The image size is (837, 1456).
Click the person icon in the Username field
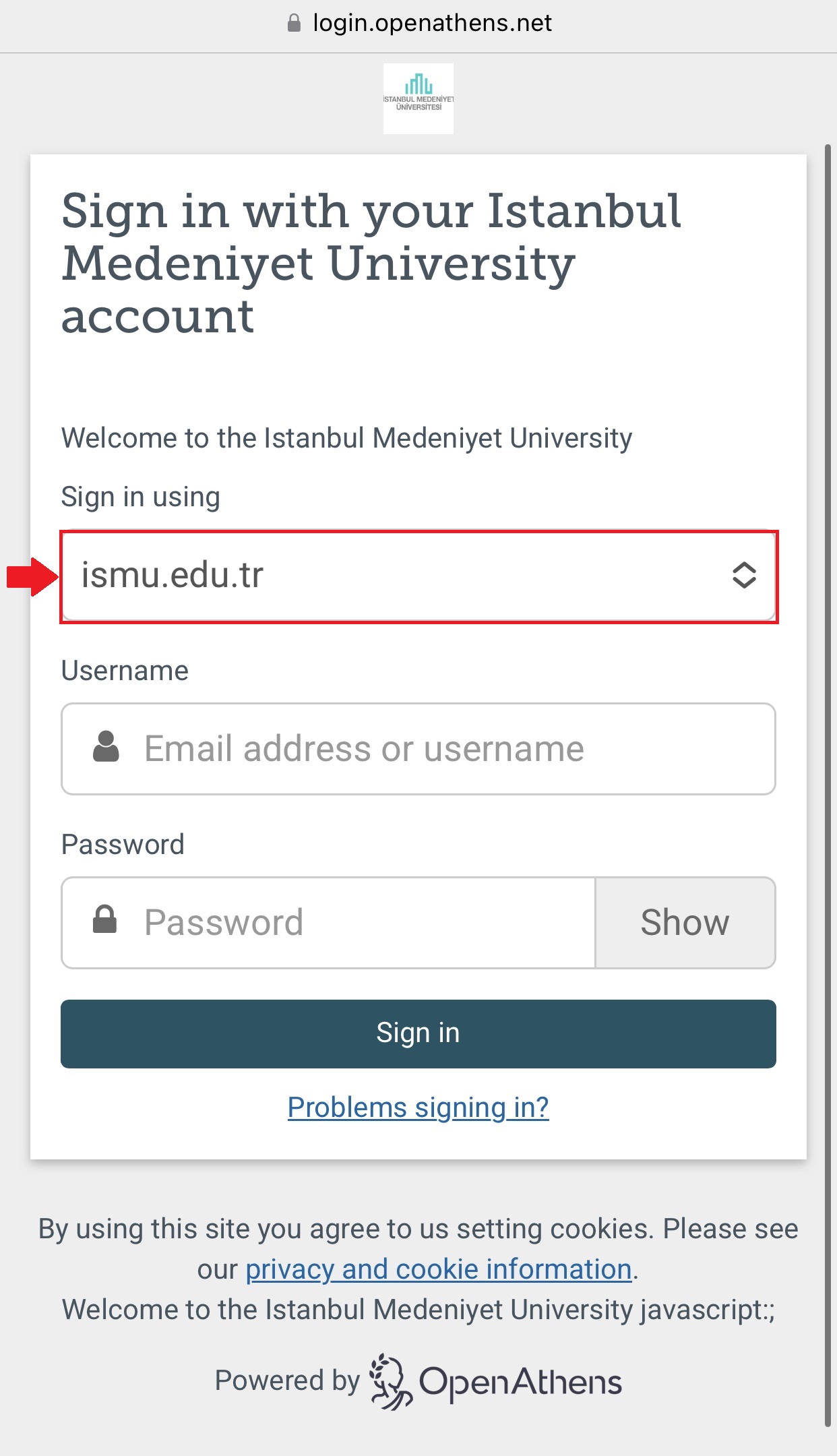tap(106, 747)
